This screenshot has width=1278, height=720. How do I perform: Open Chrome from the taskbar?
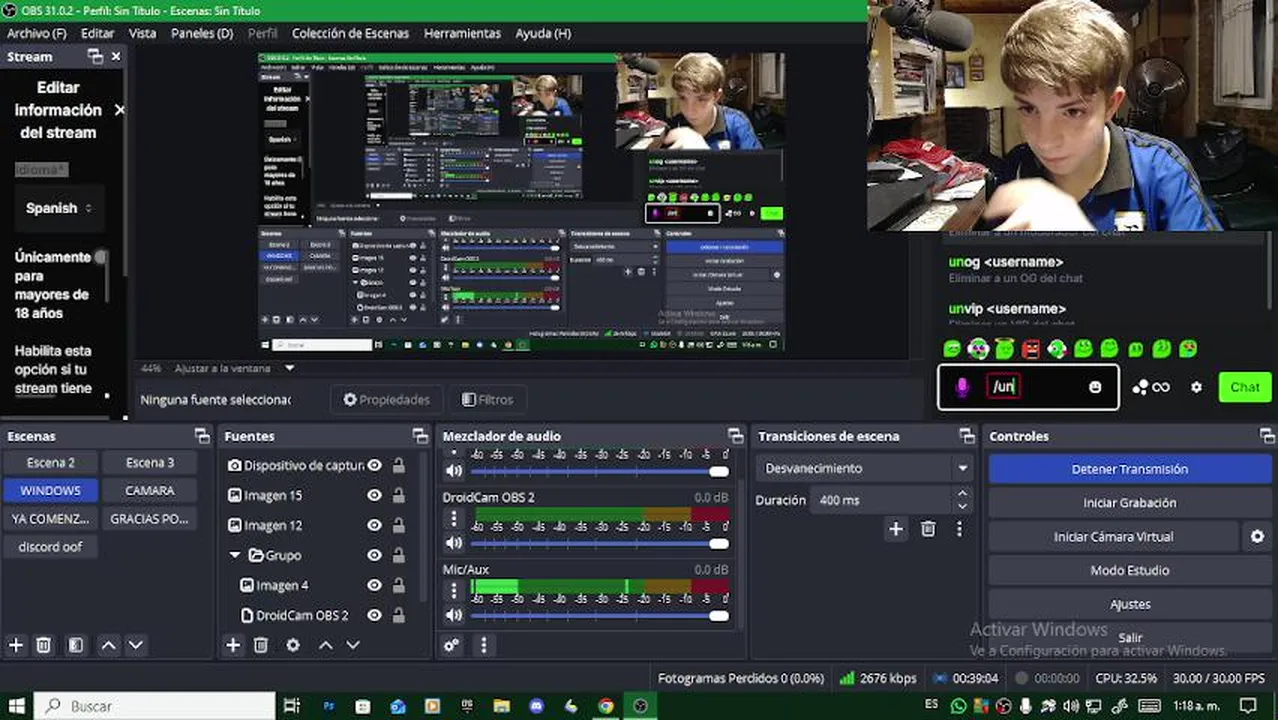[606, 706]
